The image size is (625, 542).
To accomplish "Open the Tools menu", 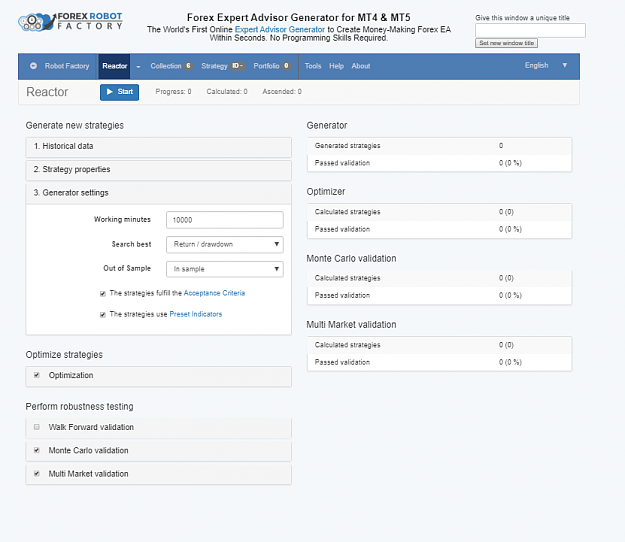I will click(313, 66).
